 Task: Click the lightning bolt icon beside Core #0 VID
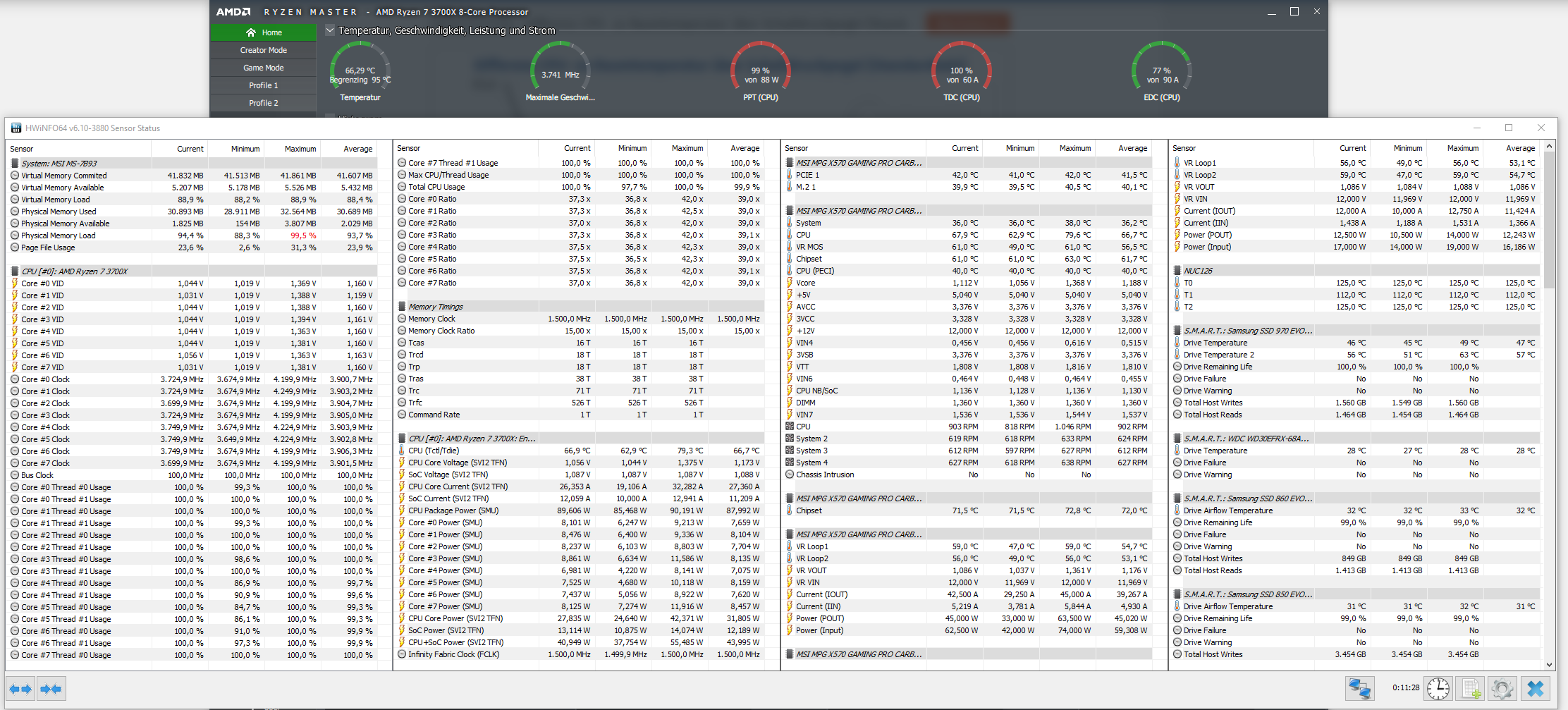15,283
